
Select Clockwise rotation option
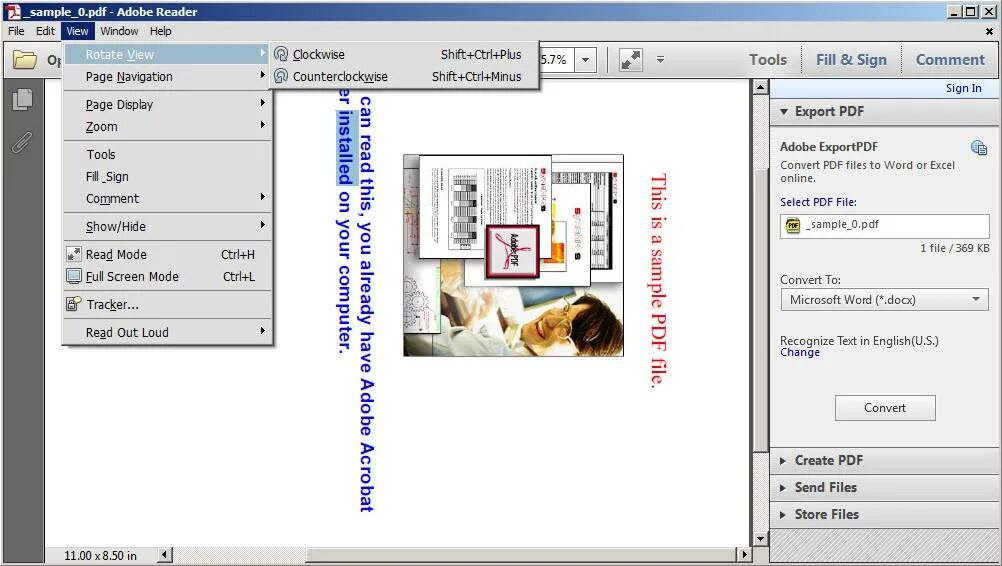pyautogui.click(x=405, y=54)
